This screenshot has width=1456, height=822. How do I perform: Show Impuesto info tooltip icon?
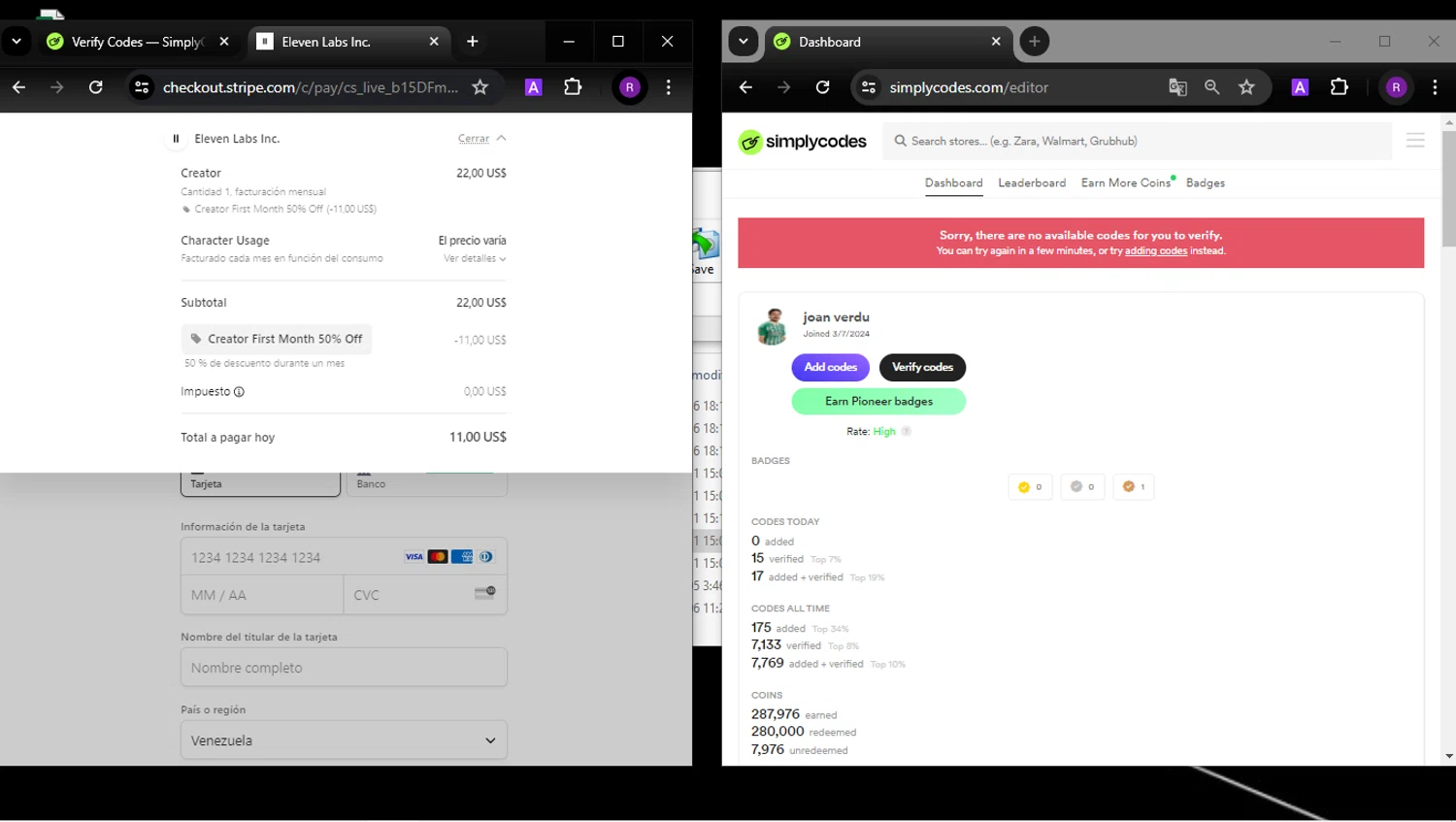[239, 392]
